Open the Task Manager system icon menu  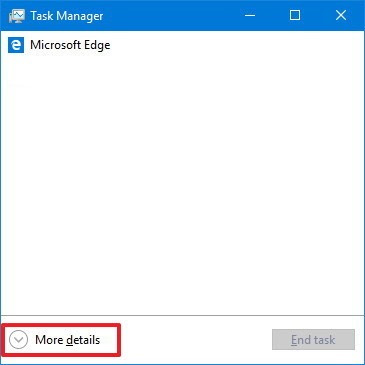click(x=17, y=16)
